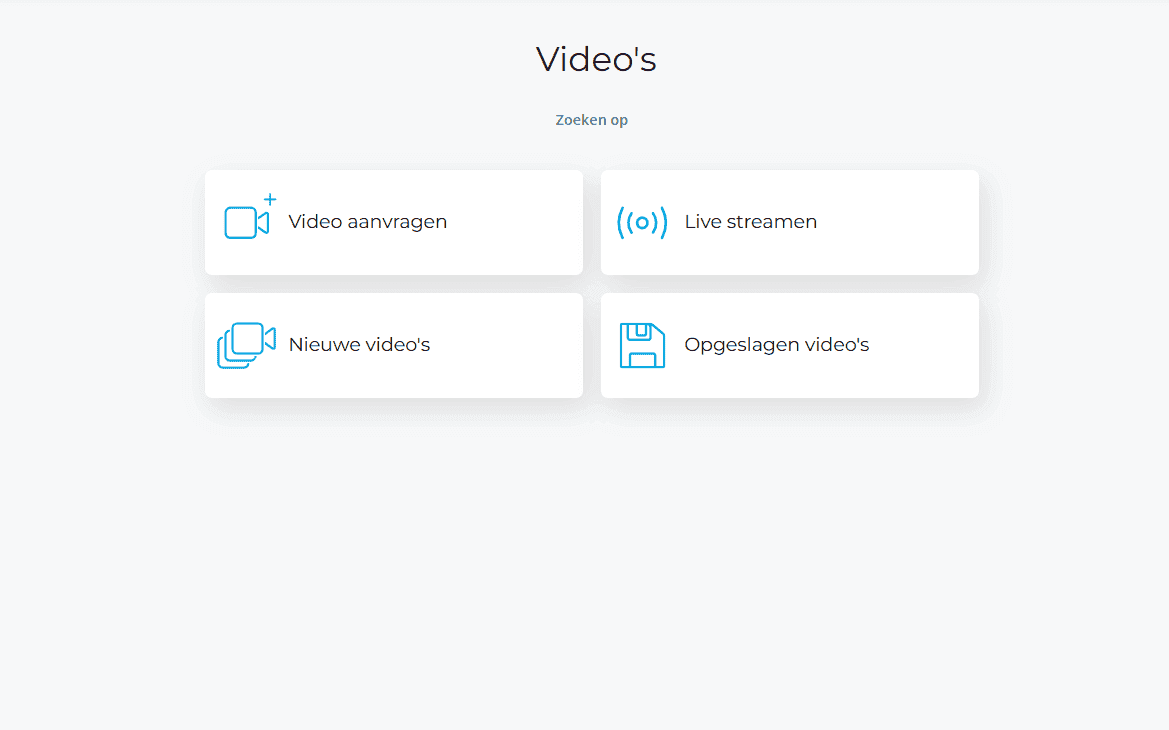1169x730 pixels.
Task: Click empty right side of Video aanvragen card
Action: coord(520,222)
